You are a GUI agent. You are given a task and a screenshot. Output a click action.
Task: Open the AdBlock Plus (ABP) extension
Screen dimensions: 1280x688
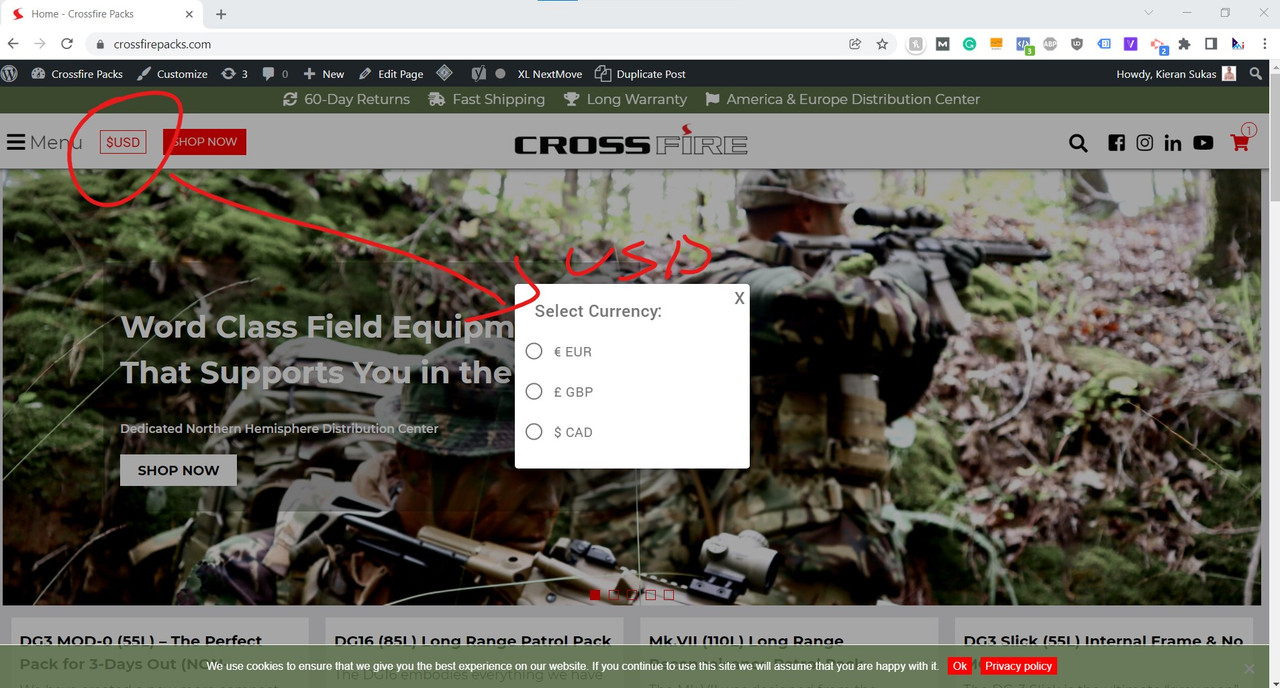click(x=1050, y=44)
